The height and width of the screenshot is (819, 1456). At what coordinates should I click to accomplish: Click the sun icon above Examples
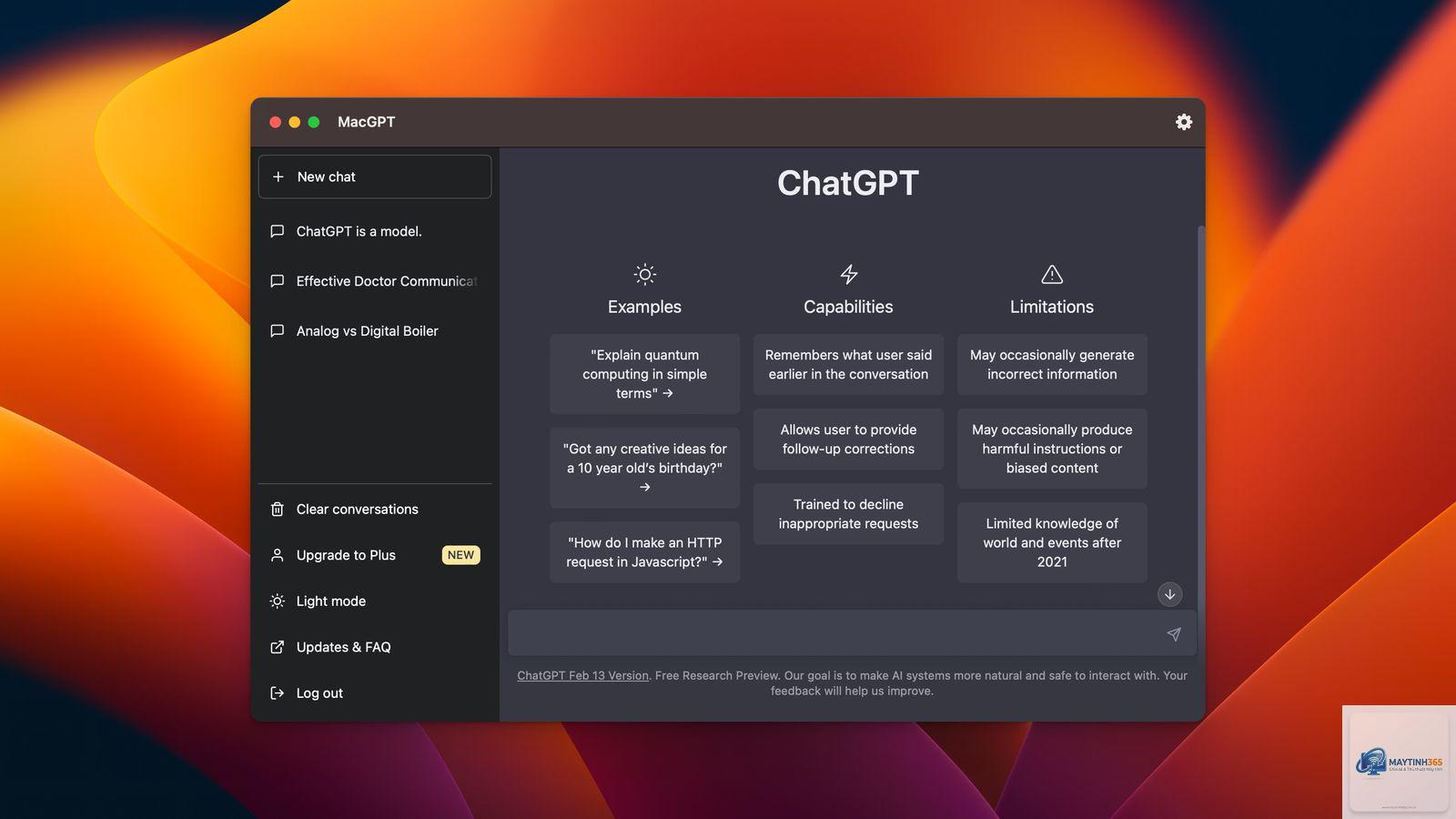[x=644, y=274]
